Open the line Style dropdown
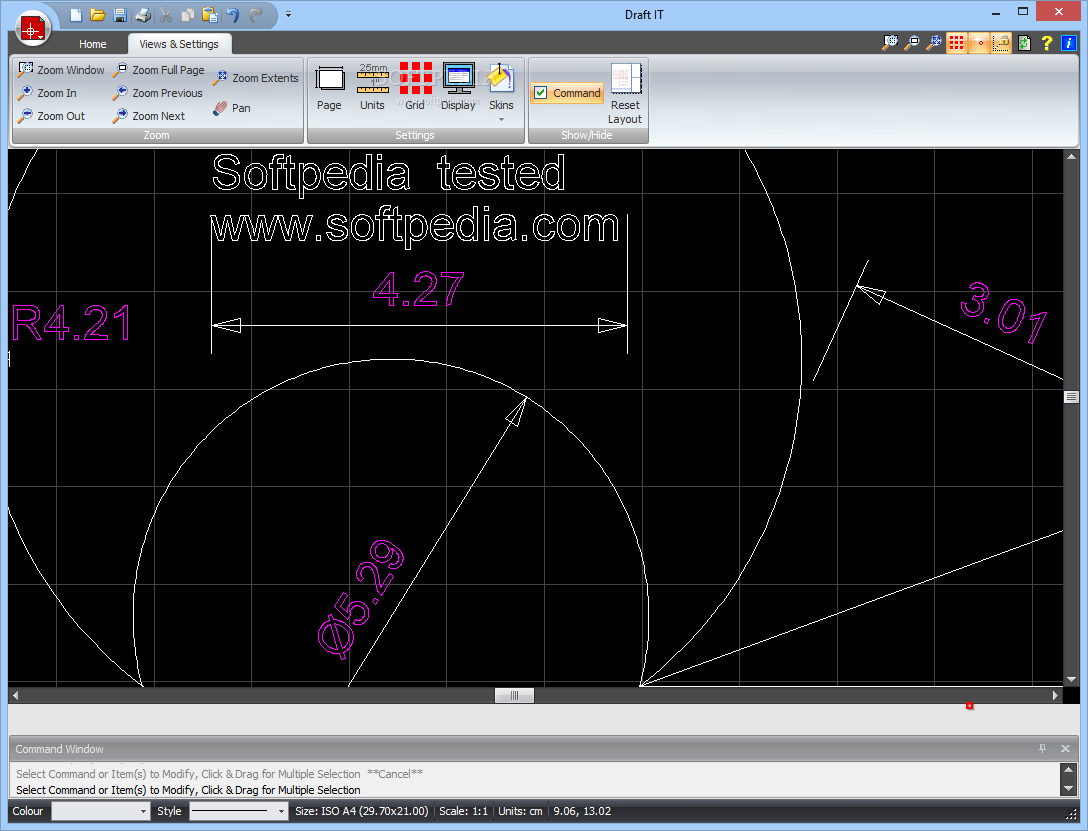The image size is (1088, 831). 239,811
